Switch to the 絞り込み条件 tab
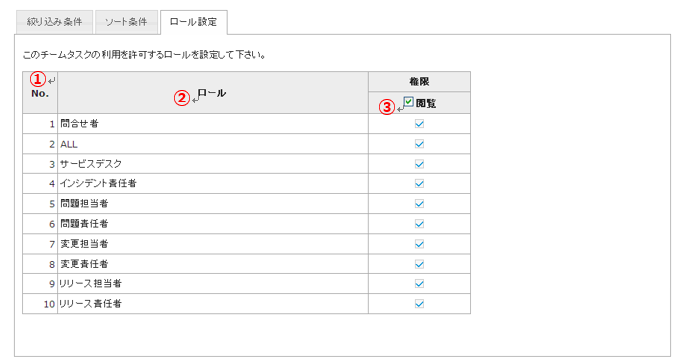673x363 pixels. point(55,22)
